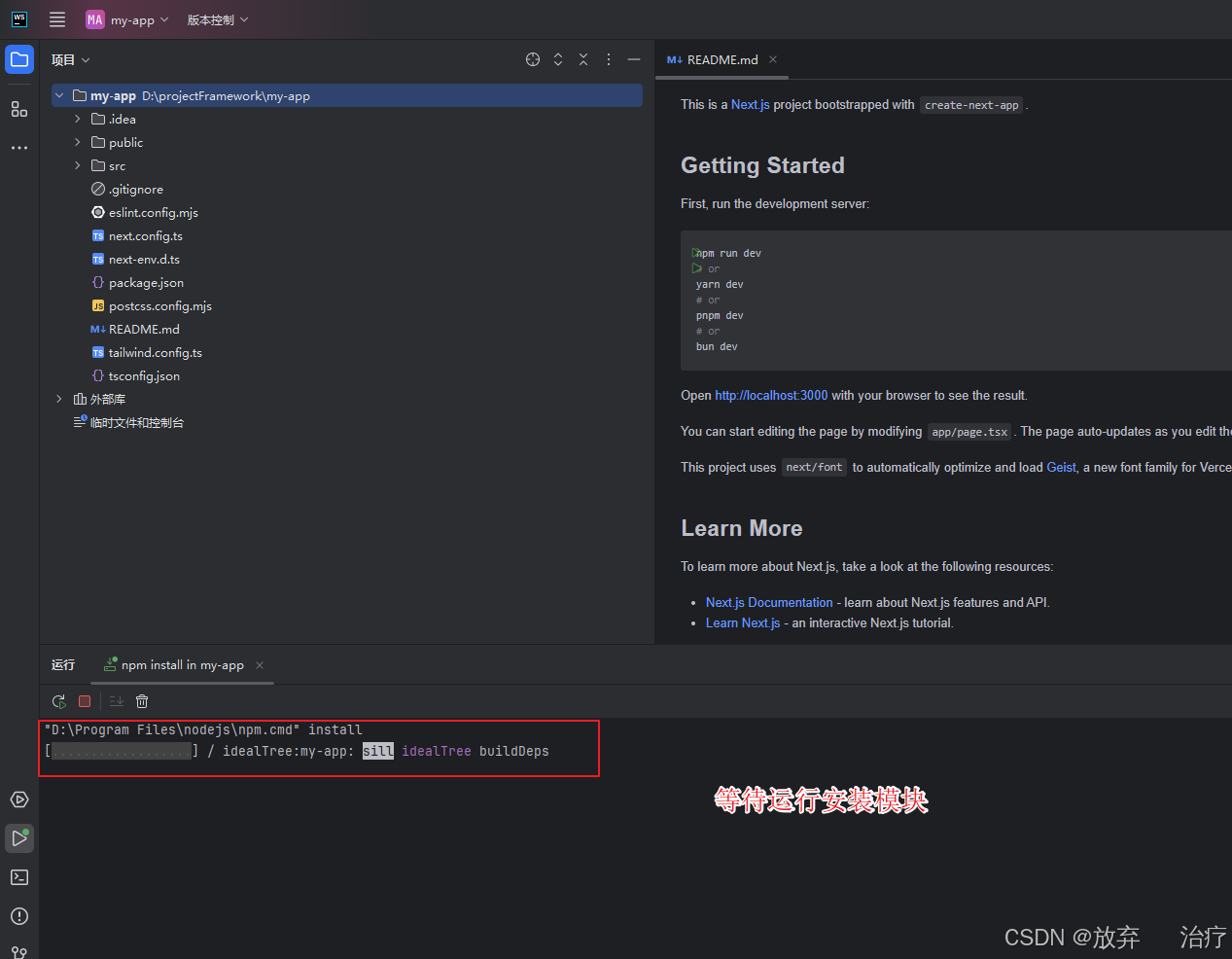Click 'pnpm dev' in code block

point(720,316)
